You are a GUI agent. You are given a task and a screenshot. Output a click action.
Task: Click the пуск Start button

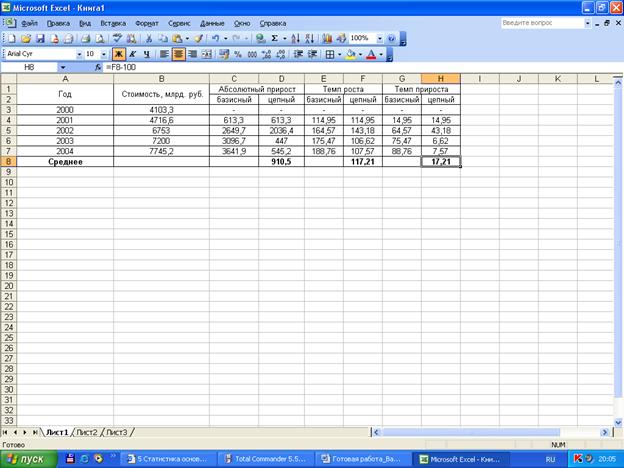coord(28,459)
